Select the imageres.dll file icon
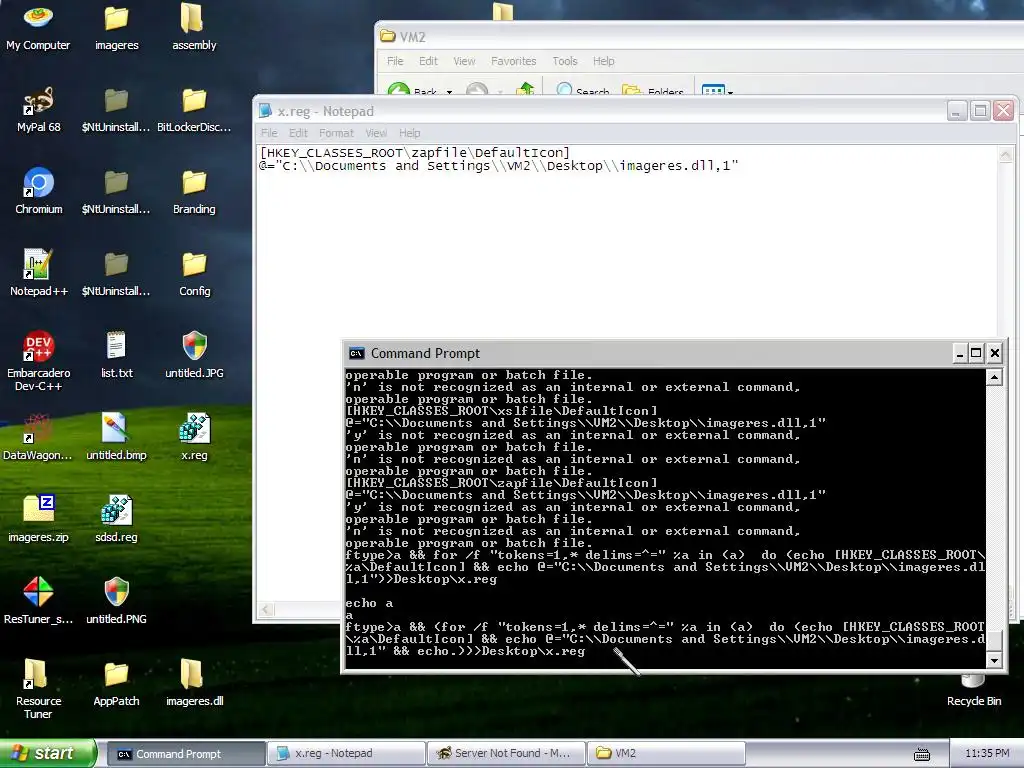This screenshot has width=1024, height=768. click(194, 682)
